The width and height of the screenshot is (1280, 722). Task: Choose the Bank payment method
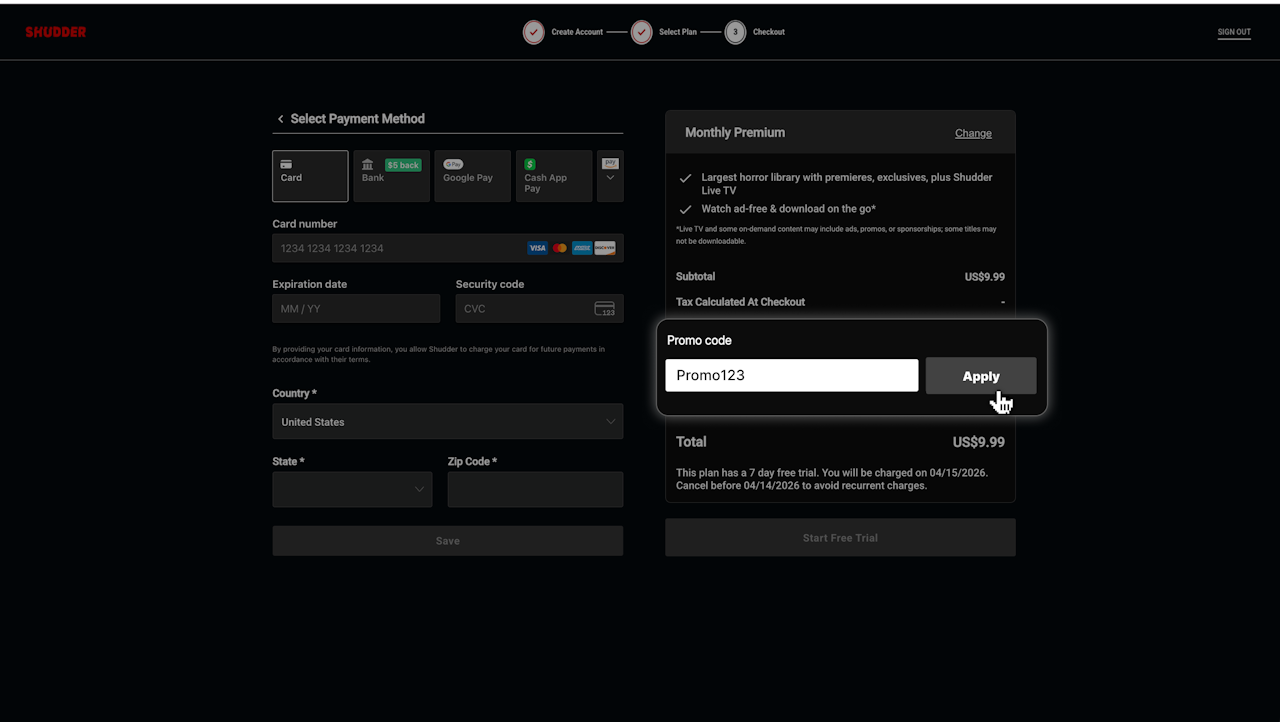(x=391, y=176)
